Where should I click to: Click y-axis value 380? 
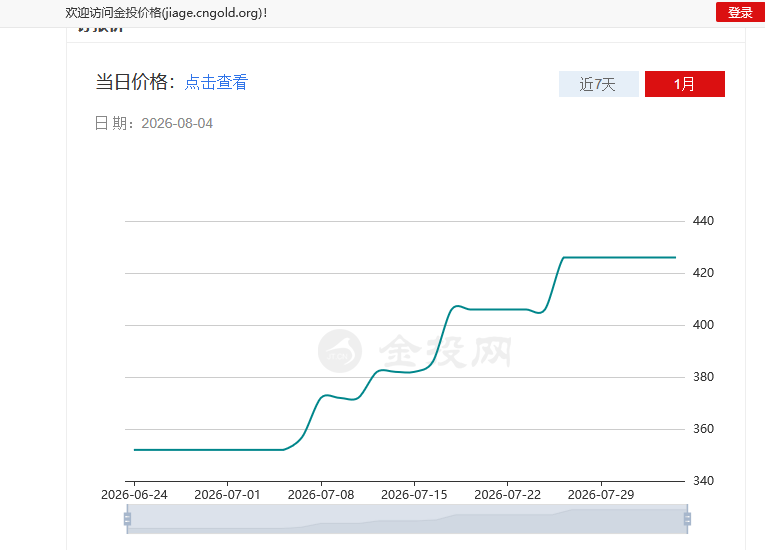tap(703, 377)
